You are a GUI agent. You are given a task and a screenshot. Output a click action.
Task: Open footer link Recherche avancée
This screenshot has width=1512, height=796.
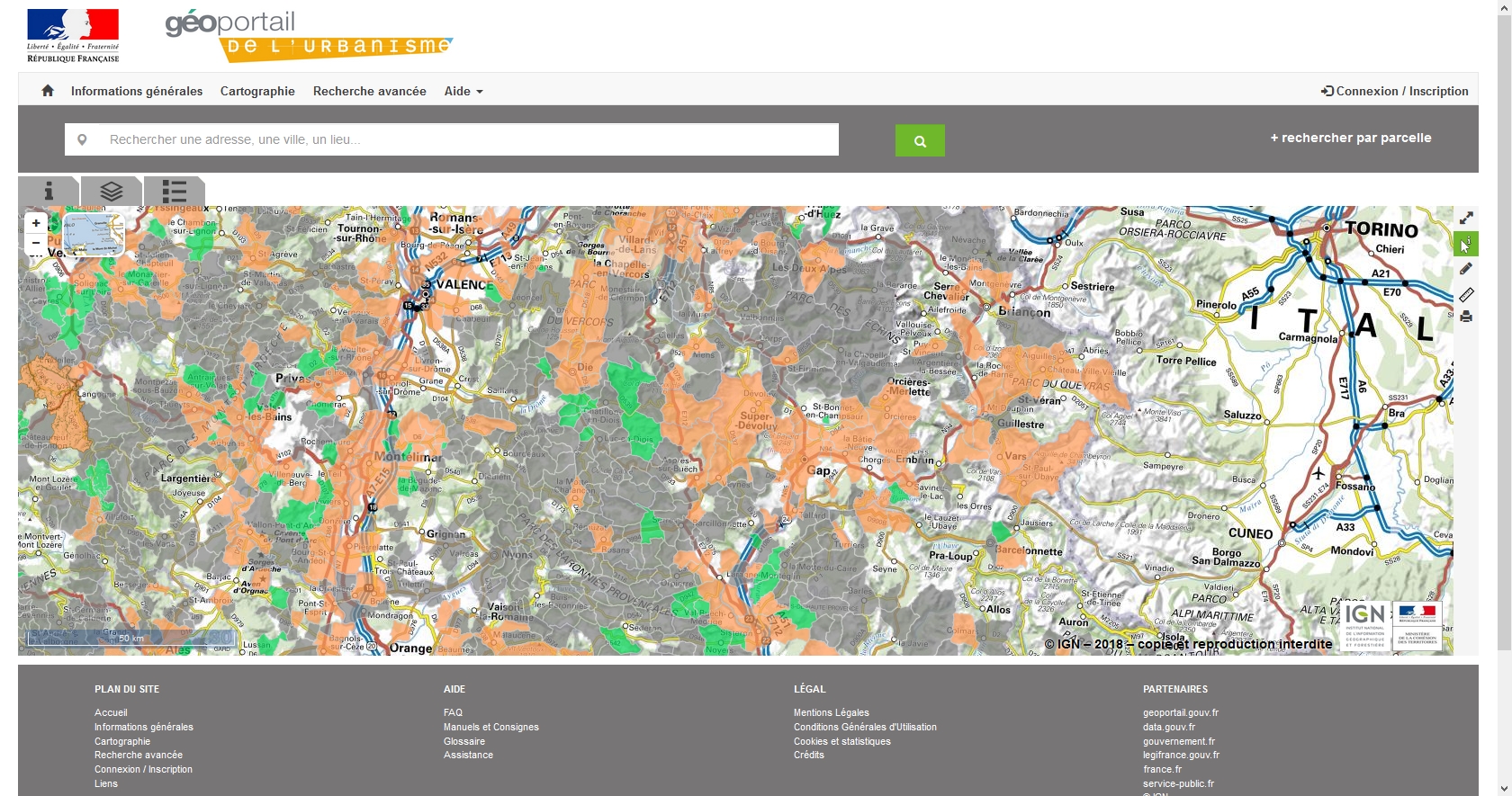pos(139,755)
